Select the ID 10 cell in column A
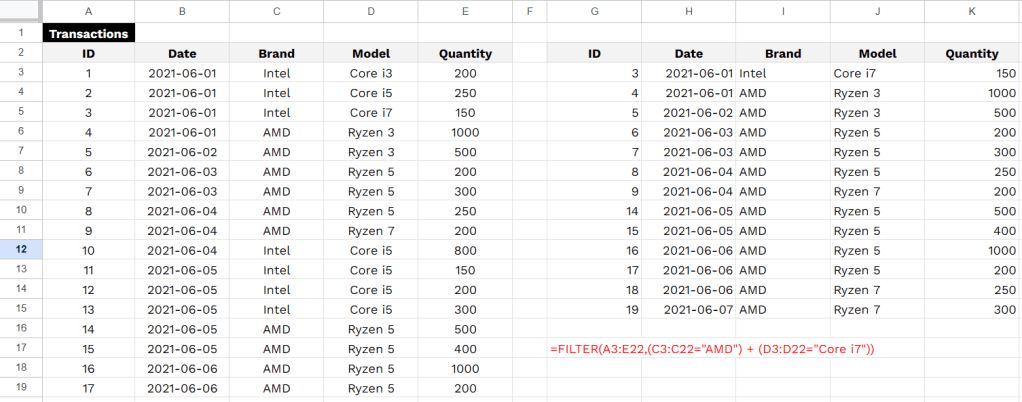This screenshot has height=402, width=1022. click(x=88, y=250)
